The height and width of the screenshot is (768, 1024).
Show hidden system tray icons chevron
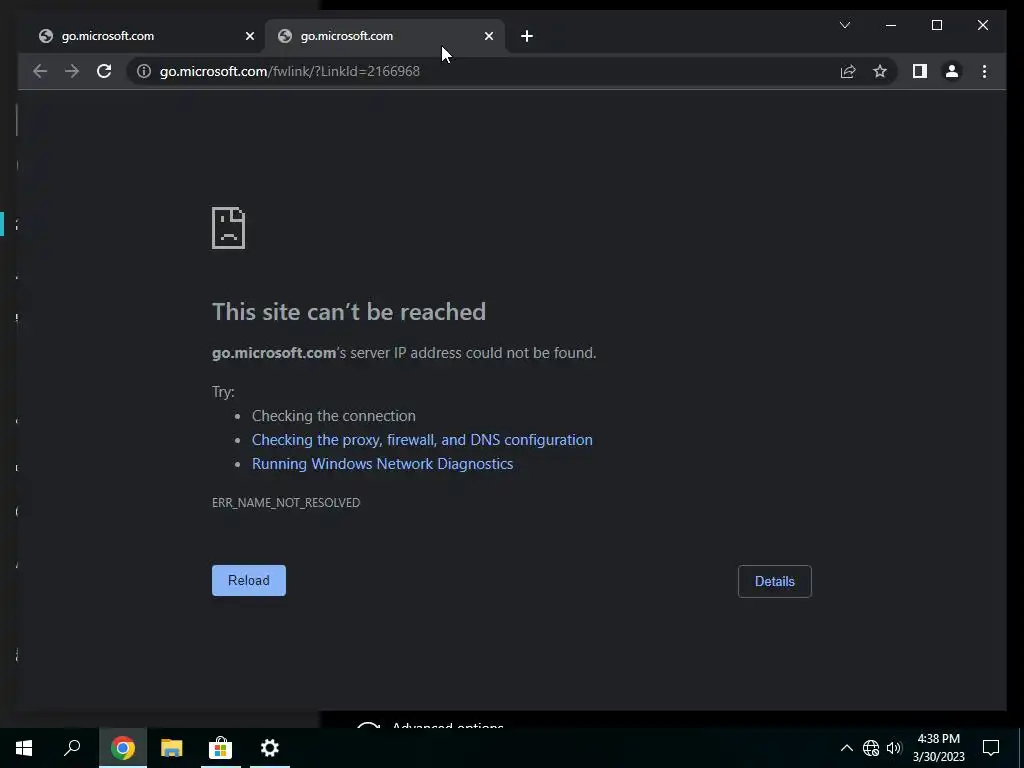tap(846, 748)
